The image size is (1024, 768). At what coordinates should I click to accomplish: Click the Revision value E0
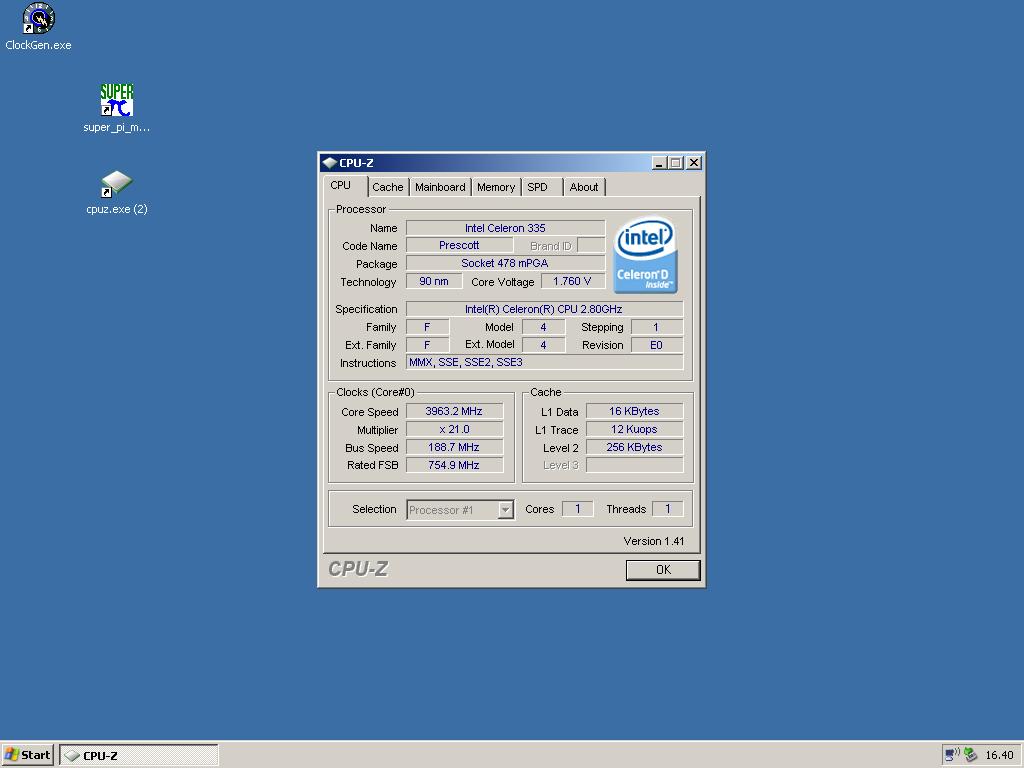click(657, 345)
